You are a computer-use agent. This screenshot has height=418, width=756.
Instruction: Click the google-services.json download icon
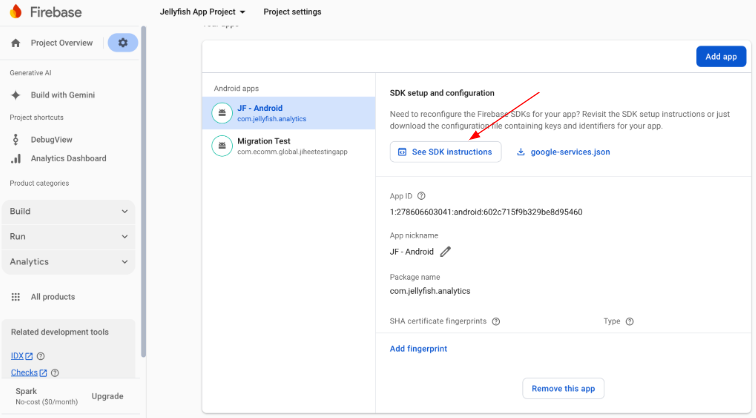pos(521,152)
